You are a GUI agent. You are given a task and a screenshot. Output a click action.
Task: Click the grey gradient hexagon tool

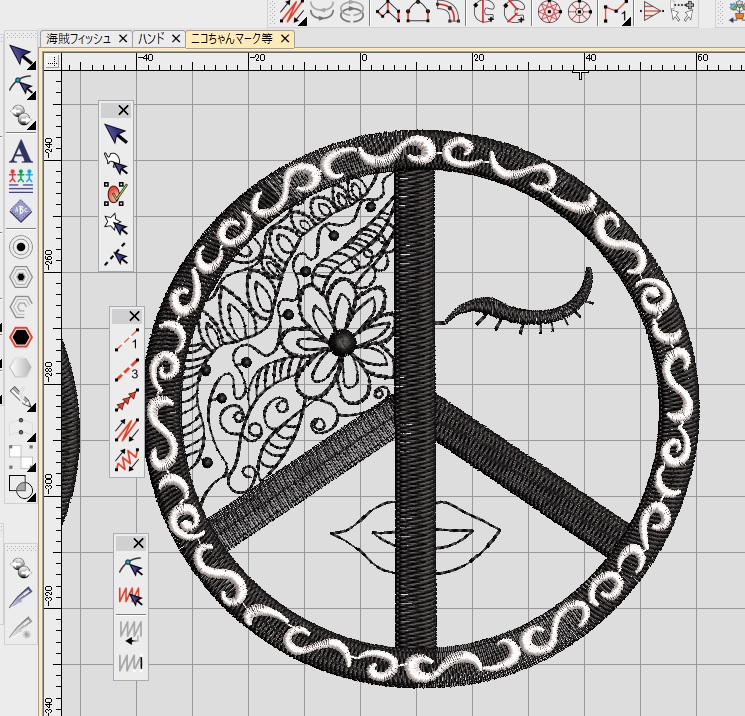tap(20, 367)
